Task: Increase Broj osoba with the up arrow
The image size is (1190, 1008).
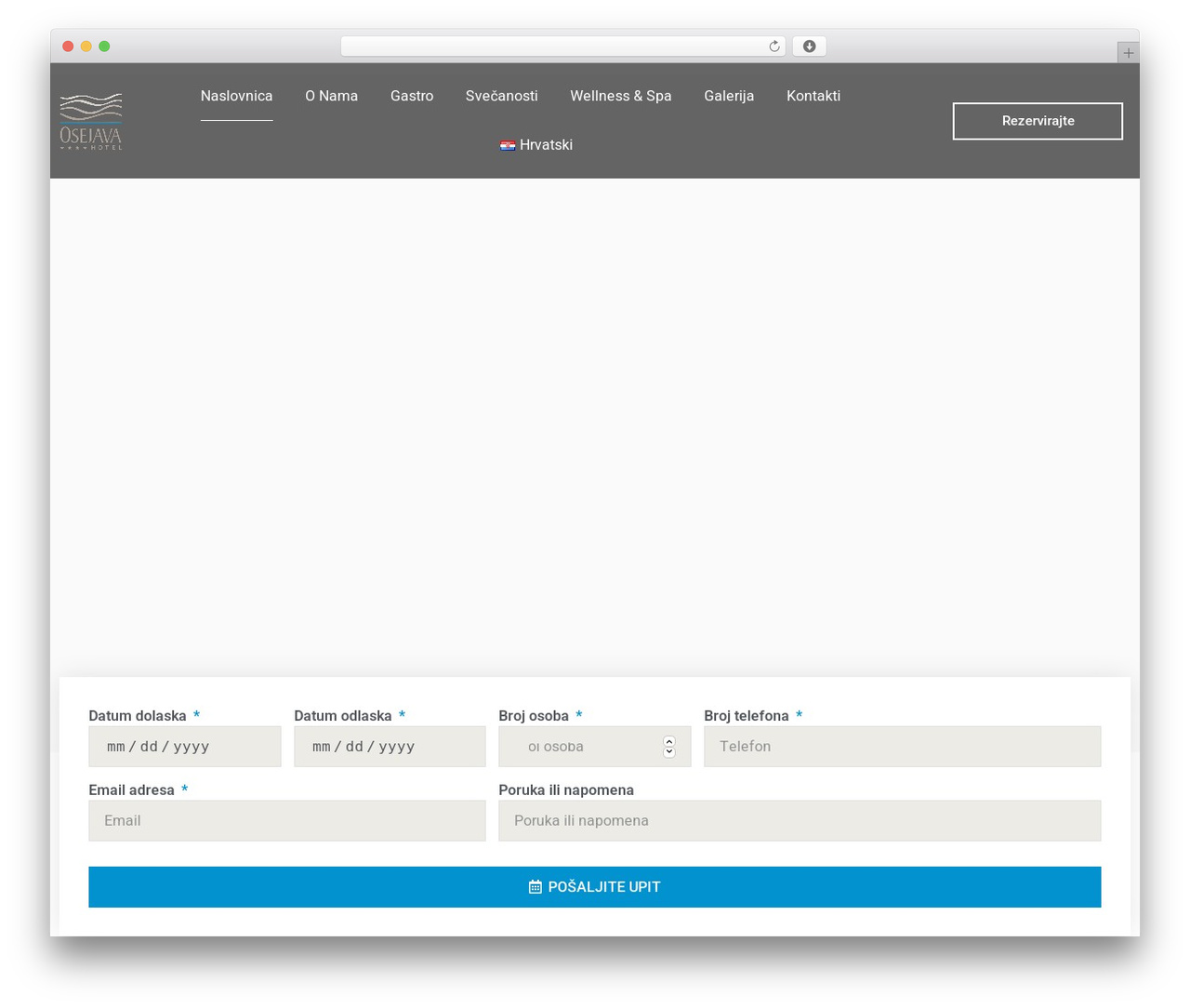Action: coord(668,742)
